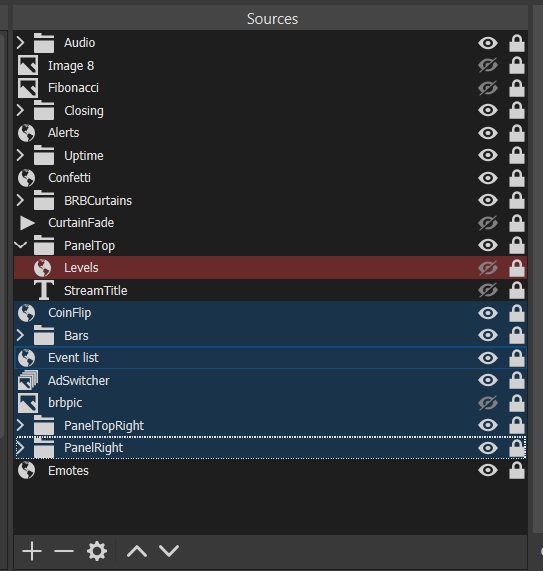Screen dimensions: 543x571
Task: Hide the Alerts source
Action: click(488, 133)
